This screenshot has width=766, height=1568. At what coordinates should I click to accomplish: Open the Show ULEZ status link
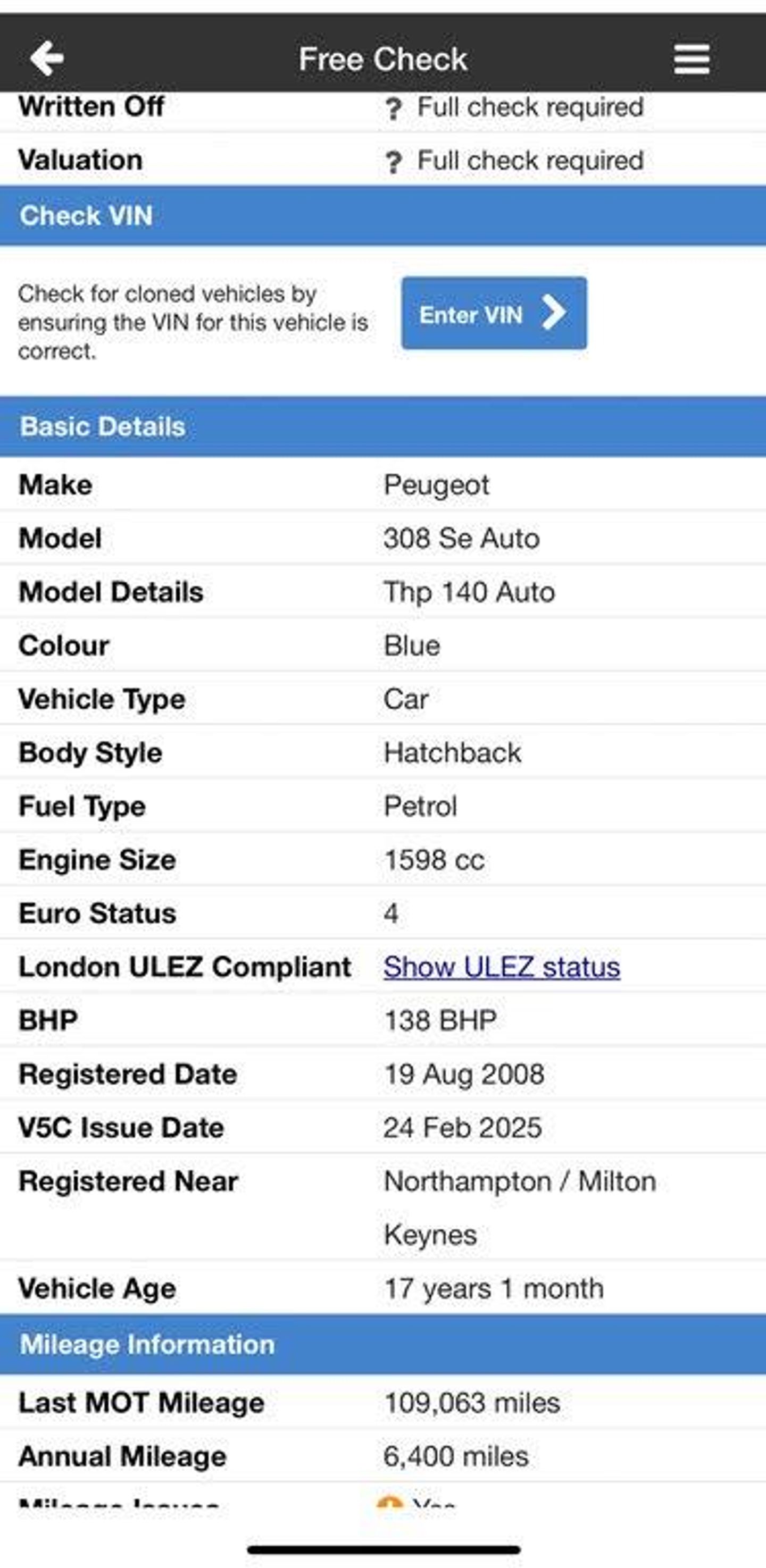502,967
